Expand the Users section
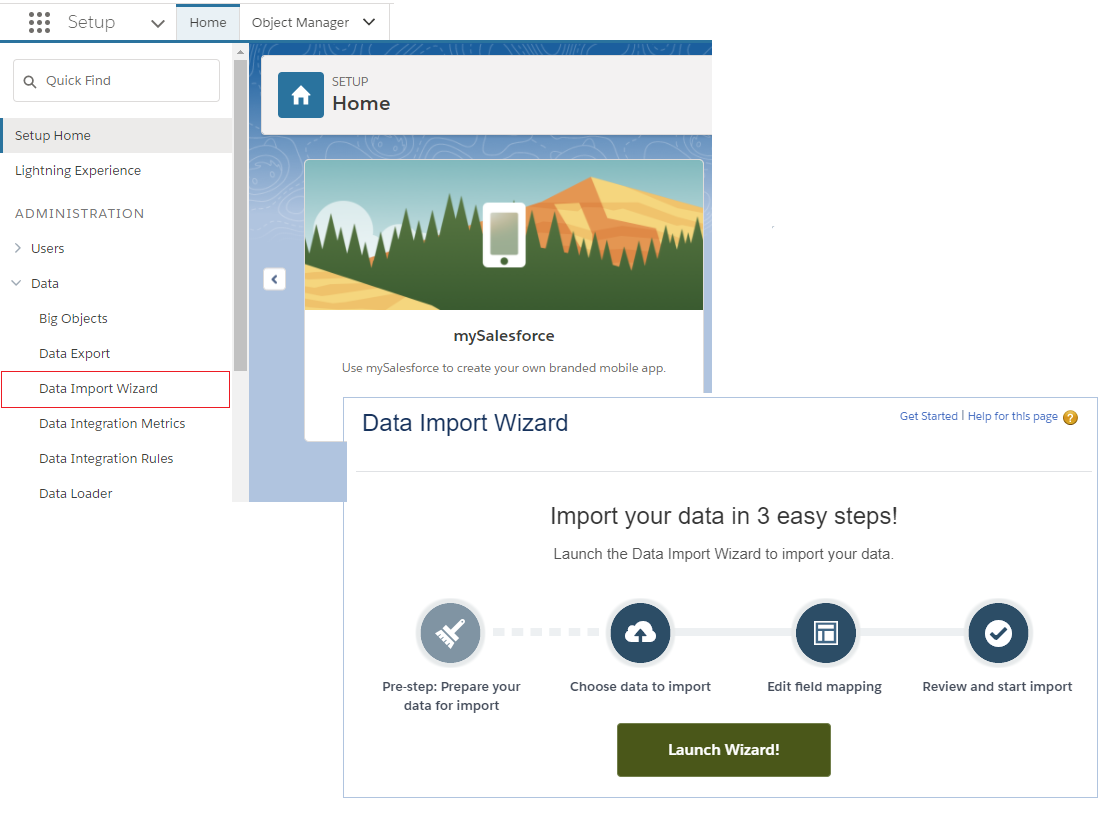 tap(18, 248)
